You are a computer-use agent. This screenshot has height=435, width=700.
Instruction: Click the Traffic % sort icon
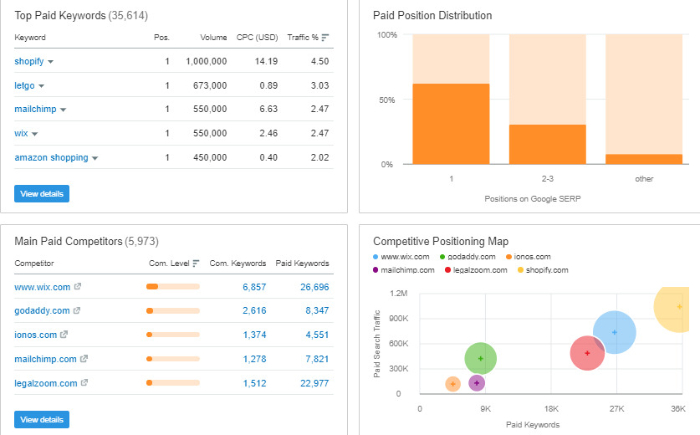tap(325, 38)
